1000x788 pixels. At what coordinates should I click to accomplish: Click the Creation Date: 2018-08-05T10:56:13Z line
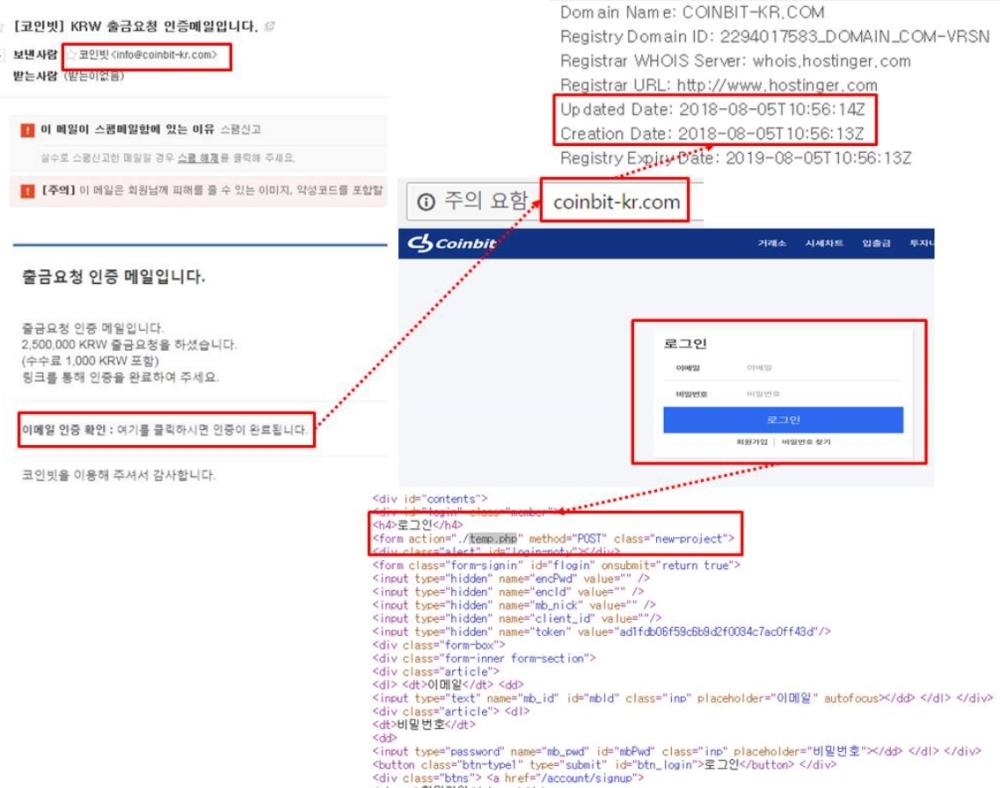coord(712,134)
